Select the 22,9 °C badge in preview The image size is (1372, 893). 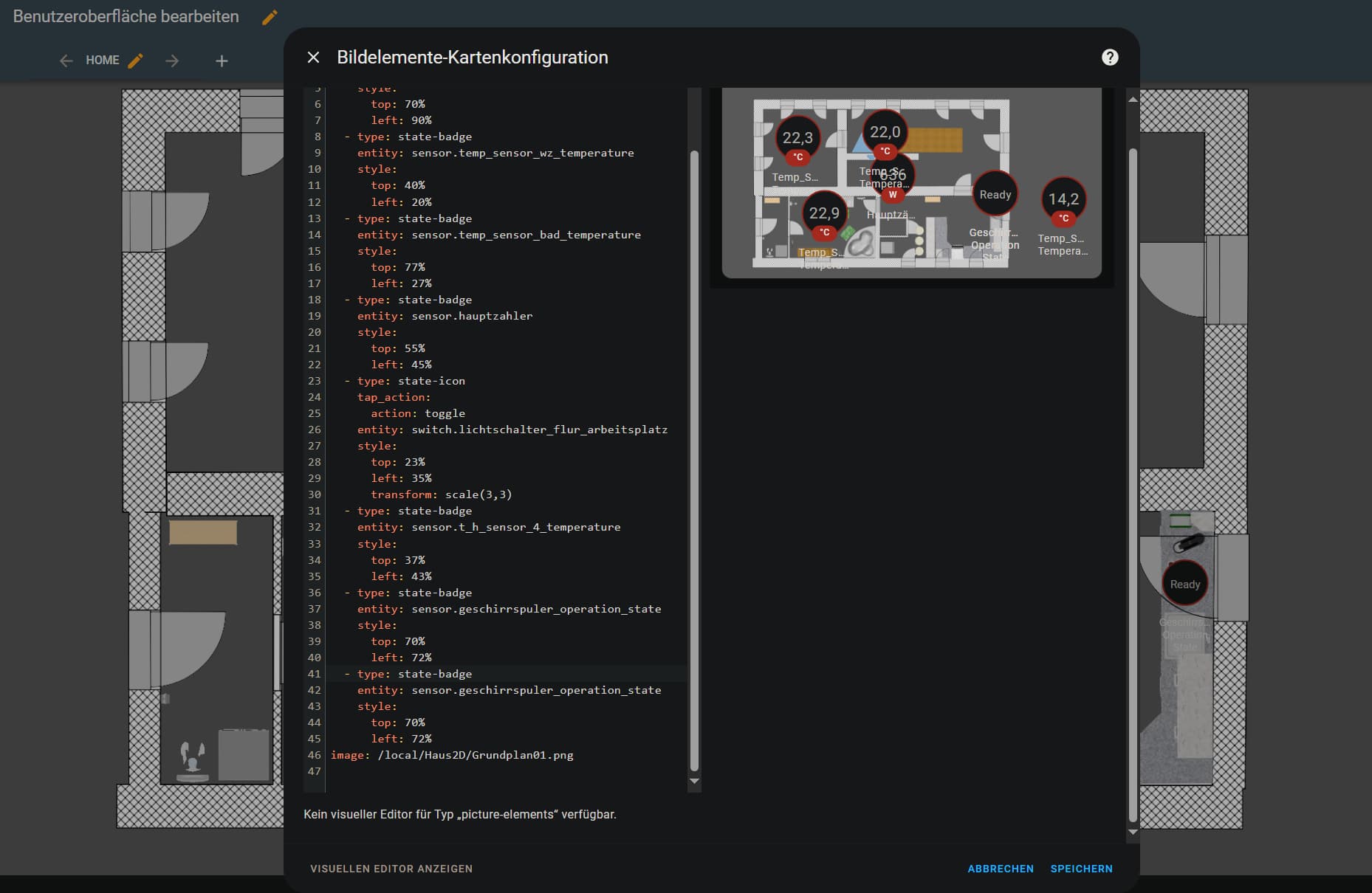(824, 214)
